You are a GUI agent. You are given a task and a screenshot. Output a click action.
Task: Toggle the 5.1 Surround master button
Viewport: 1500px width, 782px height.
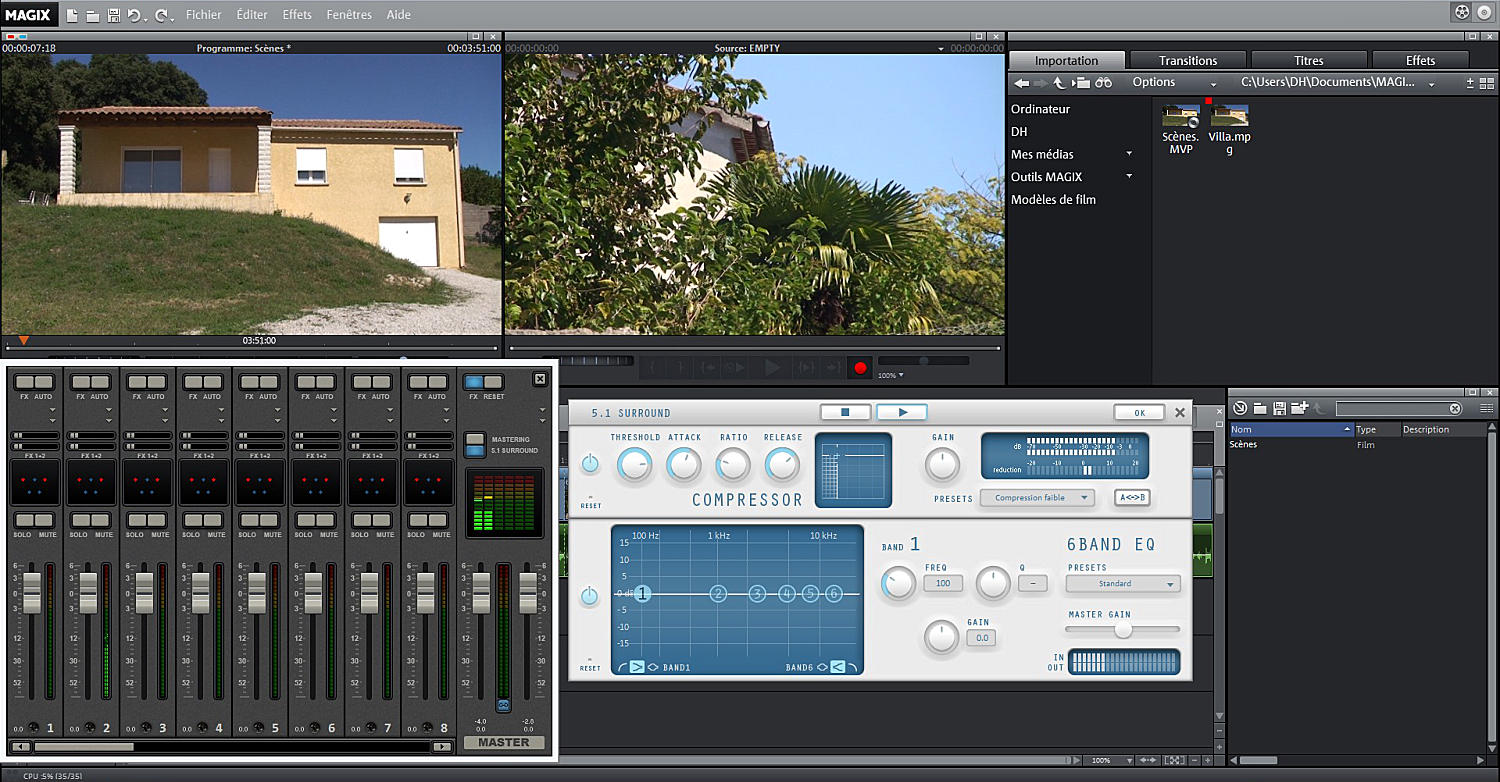click(x=476, y=451)
